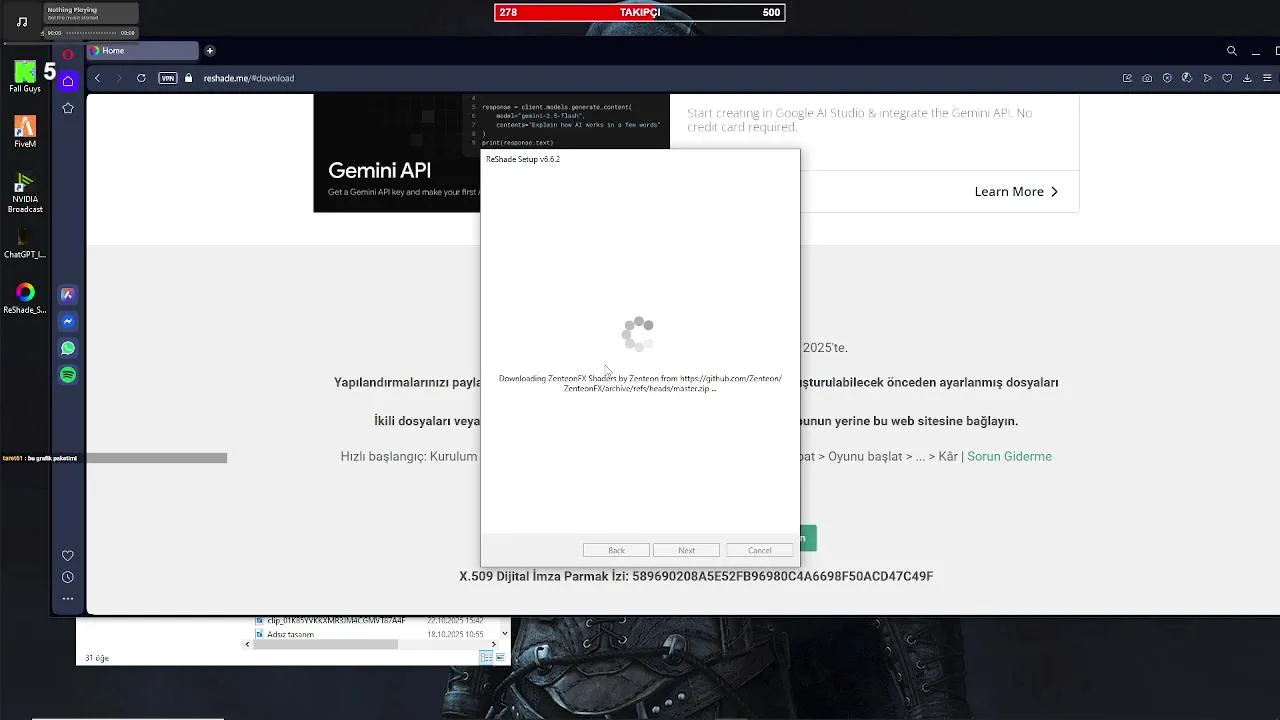Image resolution: width=1280 pixels, height=720 pixels.
Task: Click the padlock site info icon
Action: point(188,78)
